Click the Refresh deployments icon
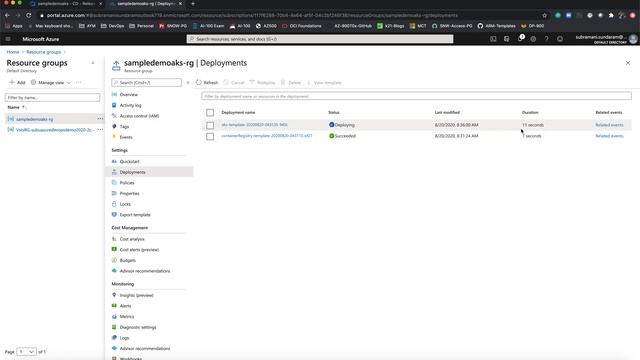The width and height of the screenshot is (640, 360). click(x=199, y=82)
